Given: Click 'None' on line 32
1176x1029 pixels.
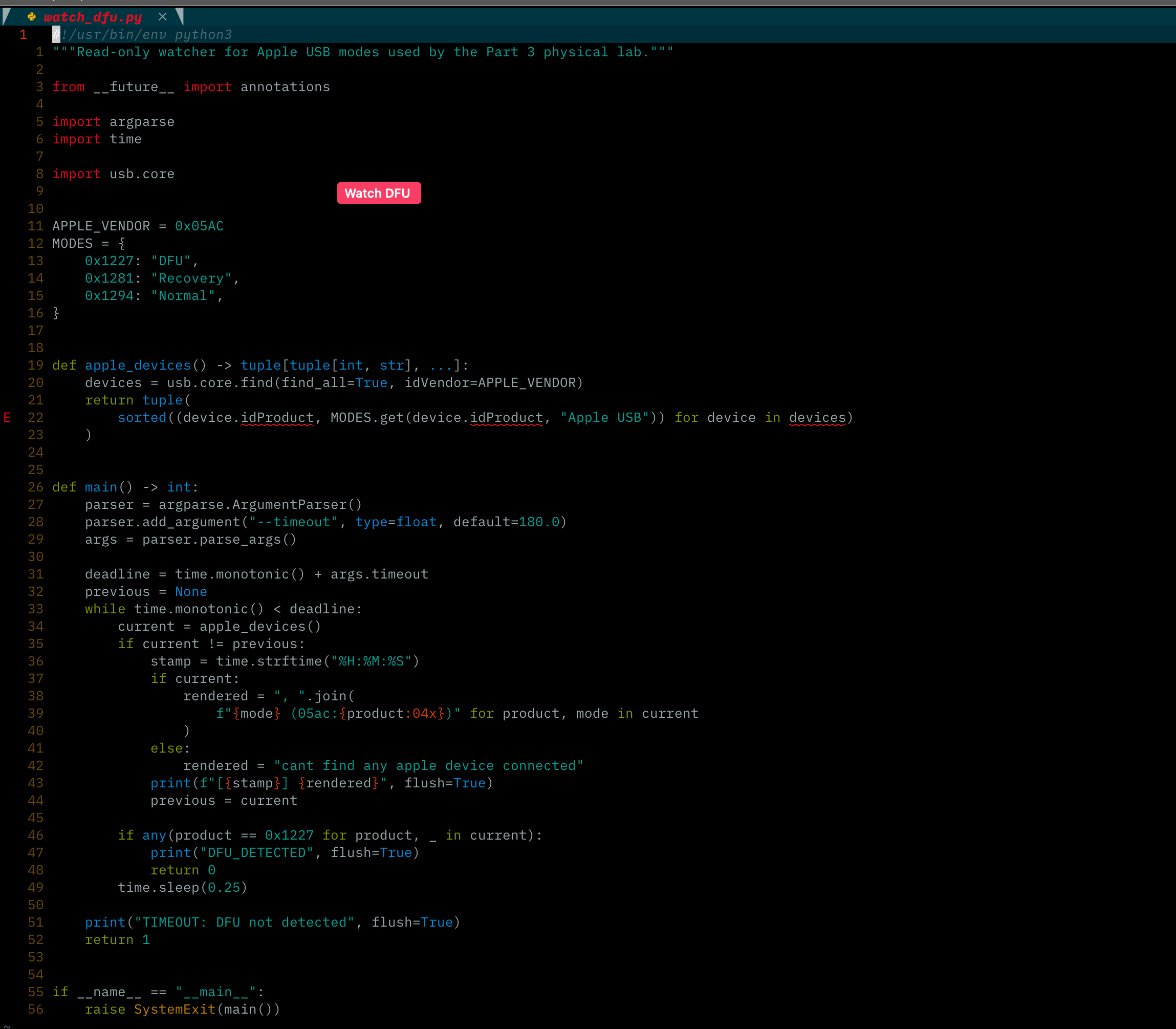Looking at the screenshot, I should (x=191, y=591).
